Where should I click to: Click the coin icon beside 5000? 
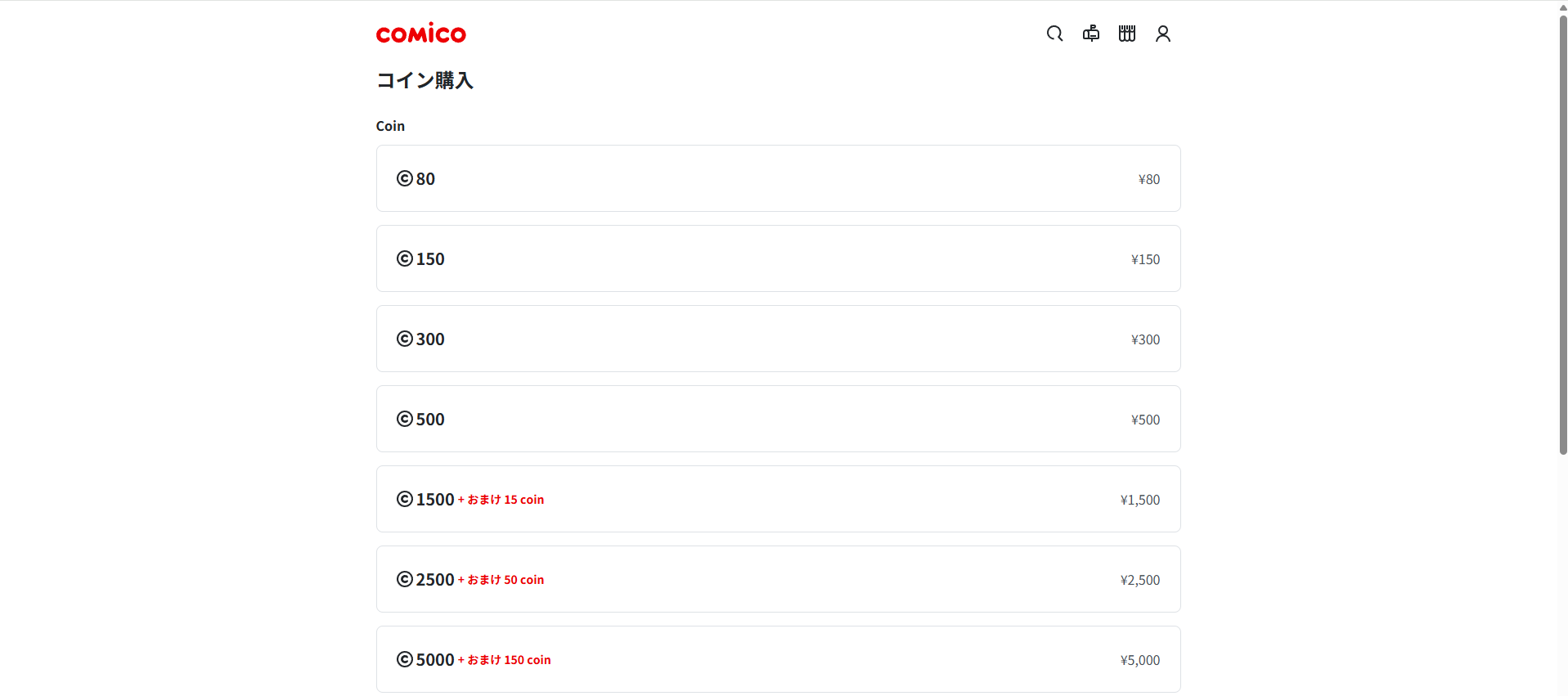(x=405, y=659)
